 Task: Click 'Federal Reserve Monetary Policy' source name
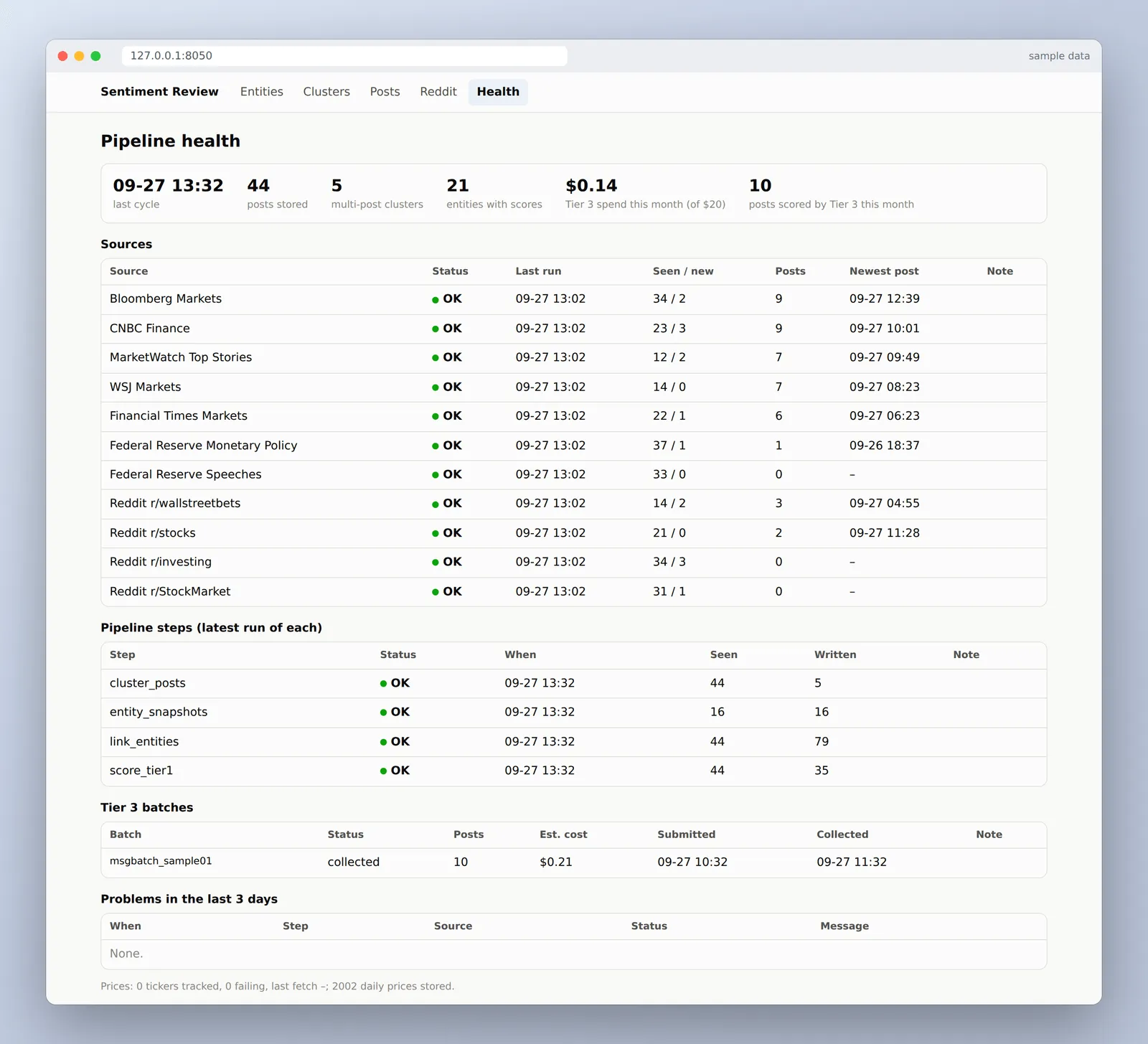(x=204, y=446)
